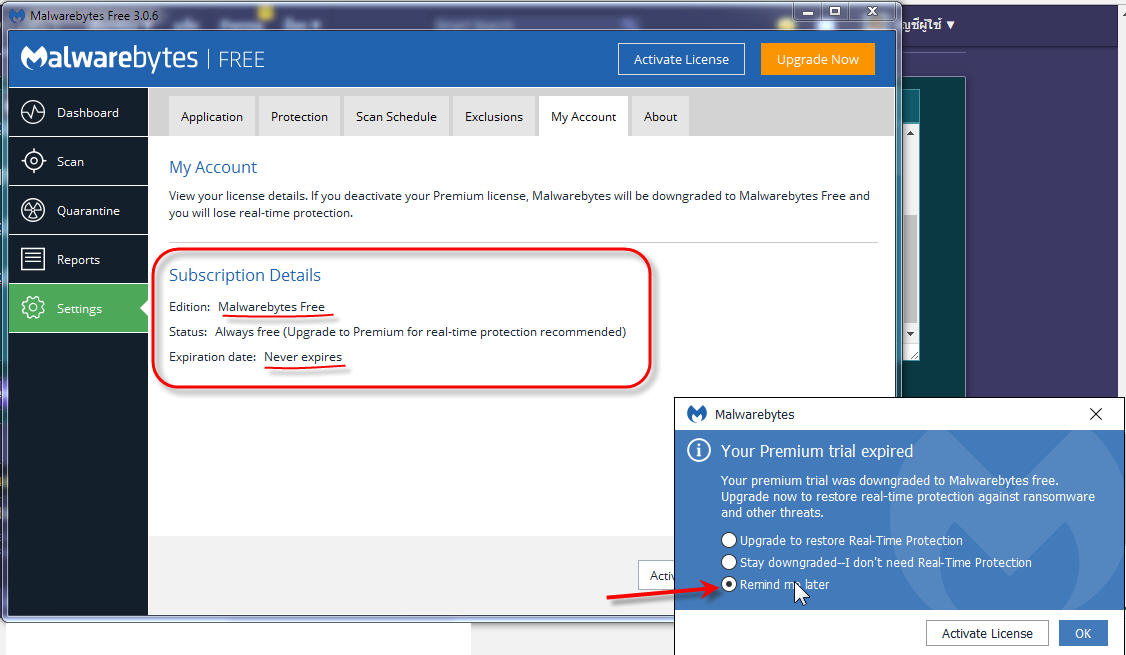1126x655 pixels.
Task: Click the info icon in trial popup
Action: click(x=698, y=450)
